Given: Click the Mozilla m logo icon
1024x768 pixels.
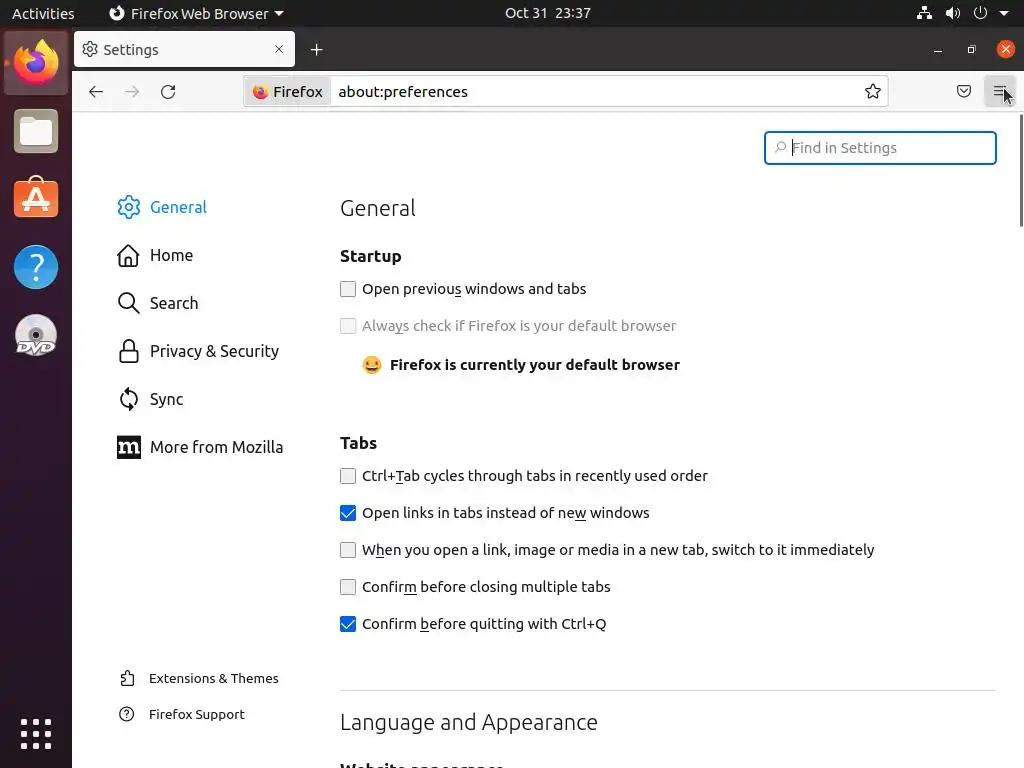Looking at the screenshot, I should coord(129,447).
